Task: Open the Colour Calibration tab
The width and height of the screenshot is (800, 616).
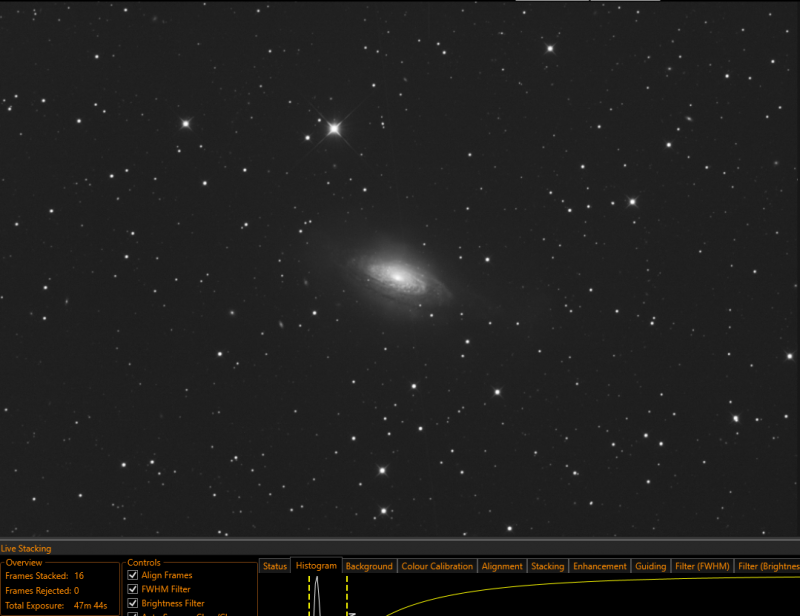Action: (437, 566)
